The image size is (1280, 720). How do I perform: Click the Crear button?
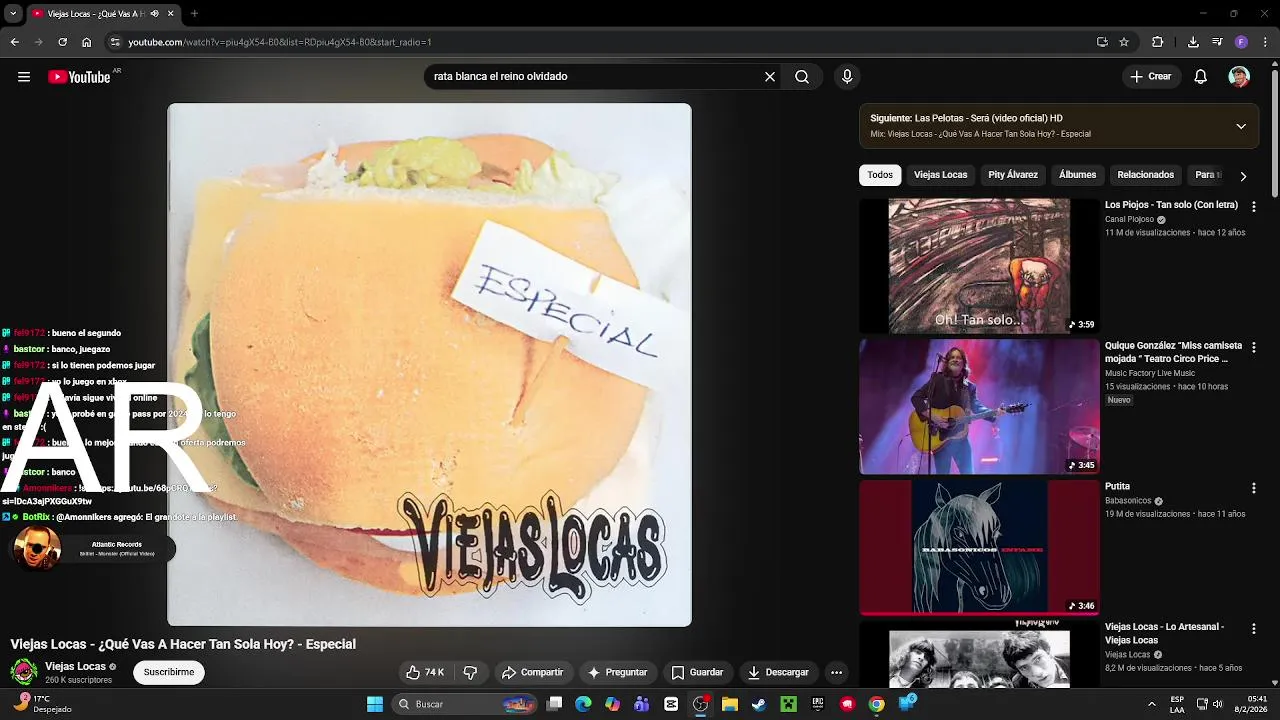pyautogui.click(x=1150, y=77)
